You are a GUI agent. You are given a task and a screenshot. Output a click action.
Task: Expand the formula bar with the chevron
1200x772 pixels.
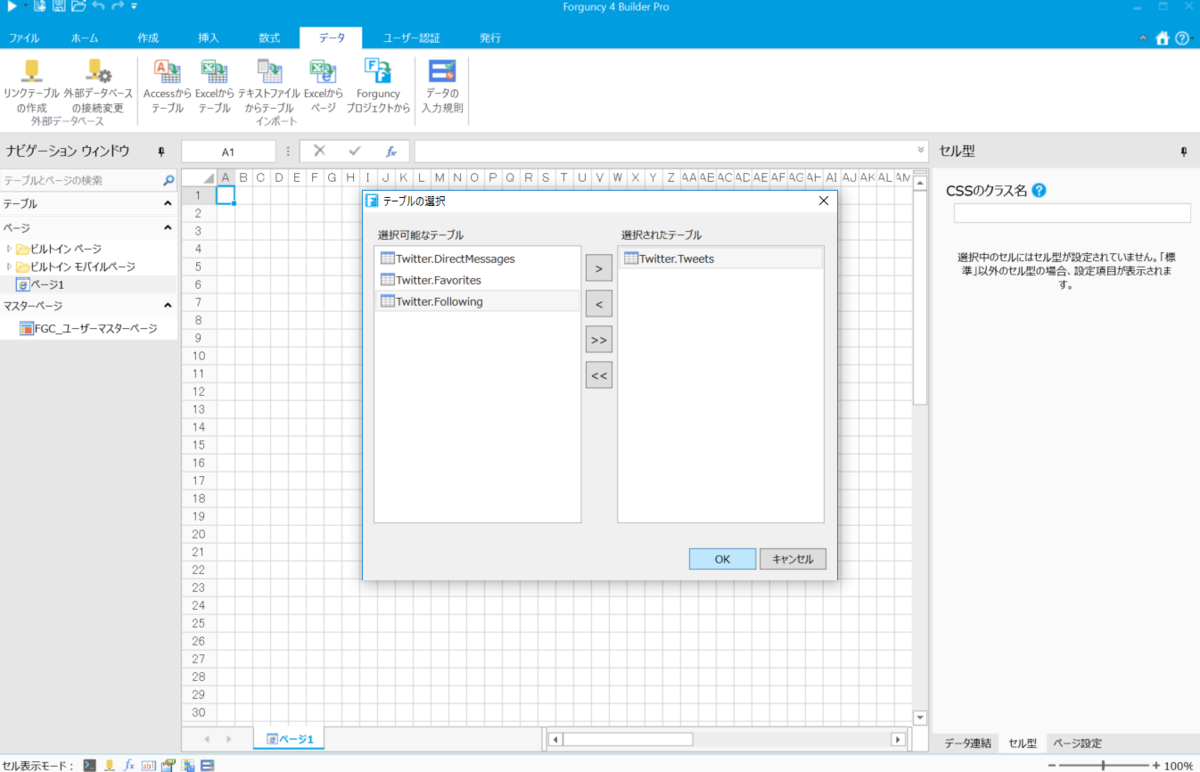[921, 151]
